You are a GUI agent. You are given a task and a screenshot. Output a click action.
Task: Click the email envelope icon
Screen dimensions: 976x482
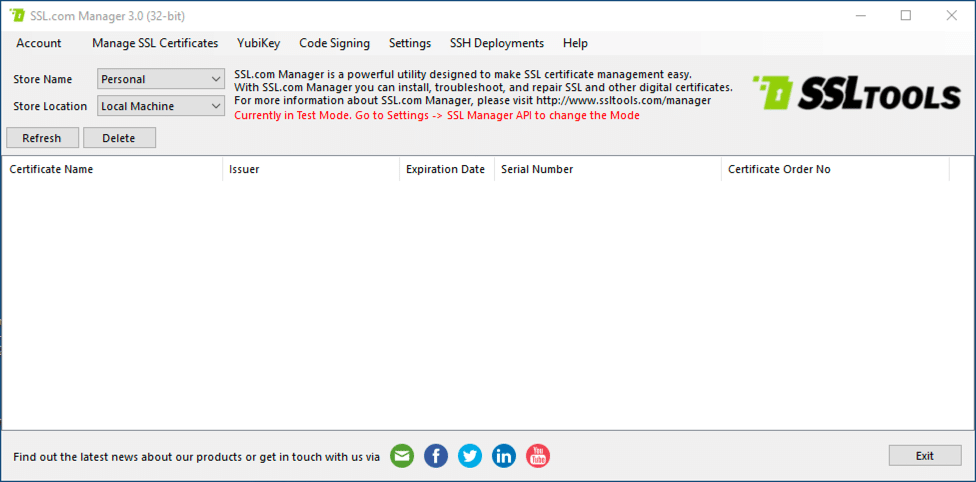402,456
